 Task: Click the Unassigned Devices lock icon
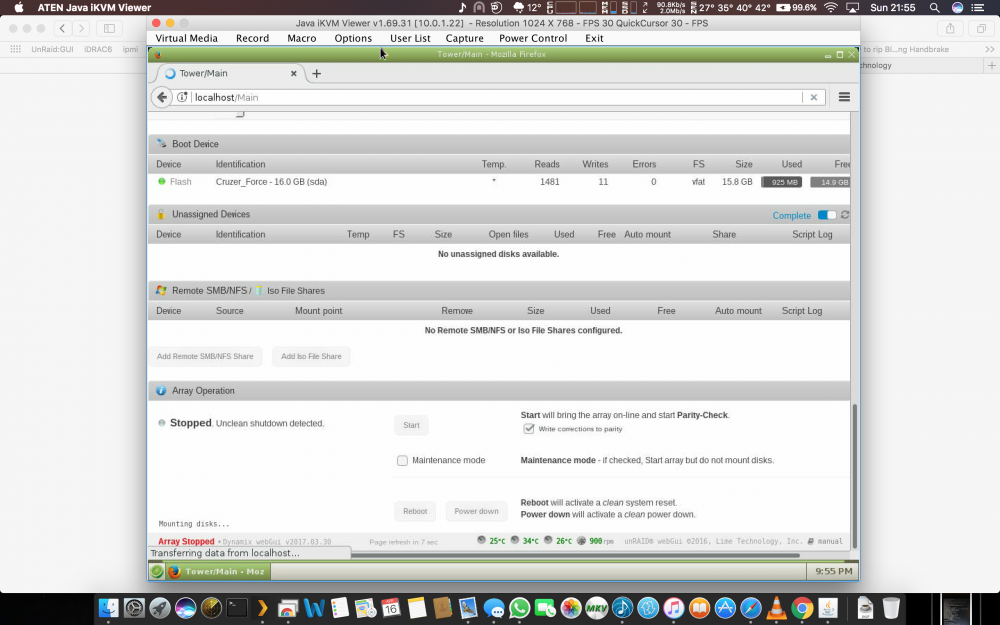coord(161,214)
